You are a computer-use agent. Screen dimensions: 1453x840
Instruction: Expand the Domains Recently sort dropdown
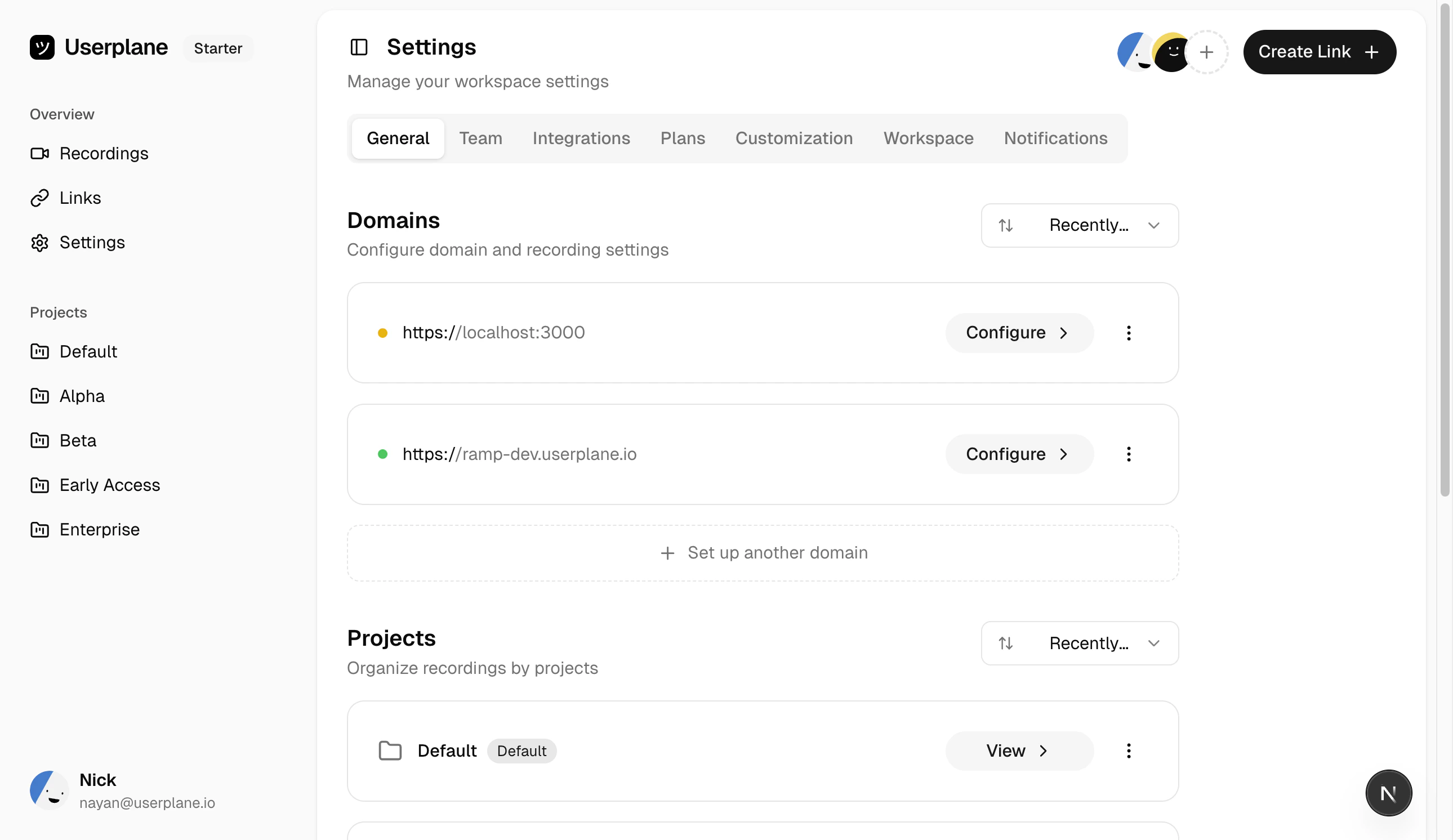pos(1080,225)
